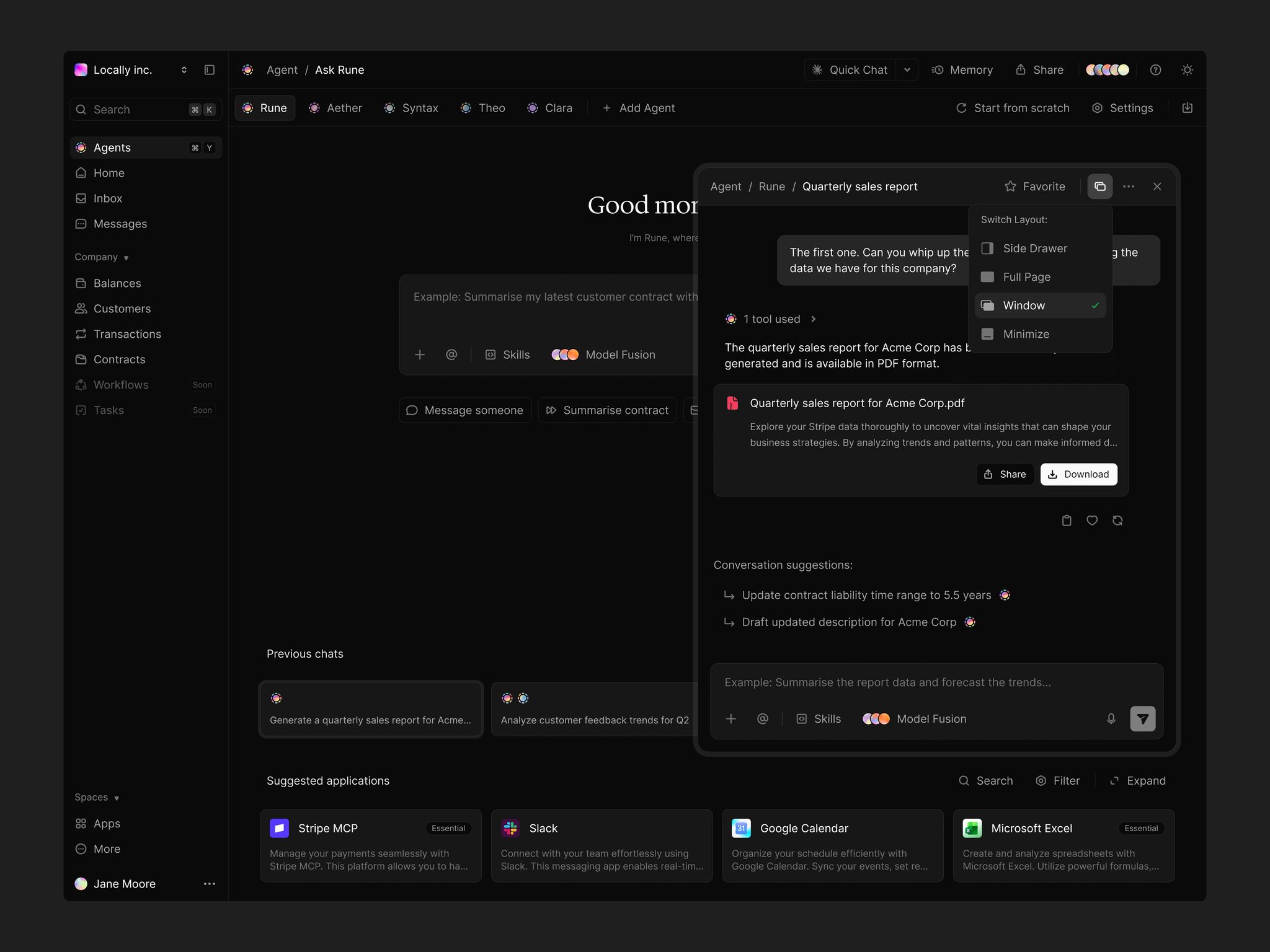Open the help question mark icon

pyautogui.click(x=1155, y=70)
